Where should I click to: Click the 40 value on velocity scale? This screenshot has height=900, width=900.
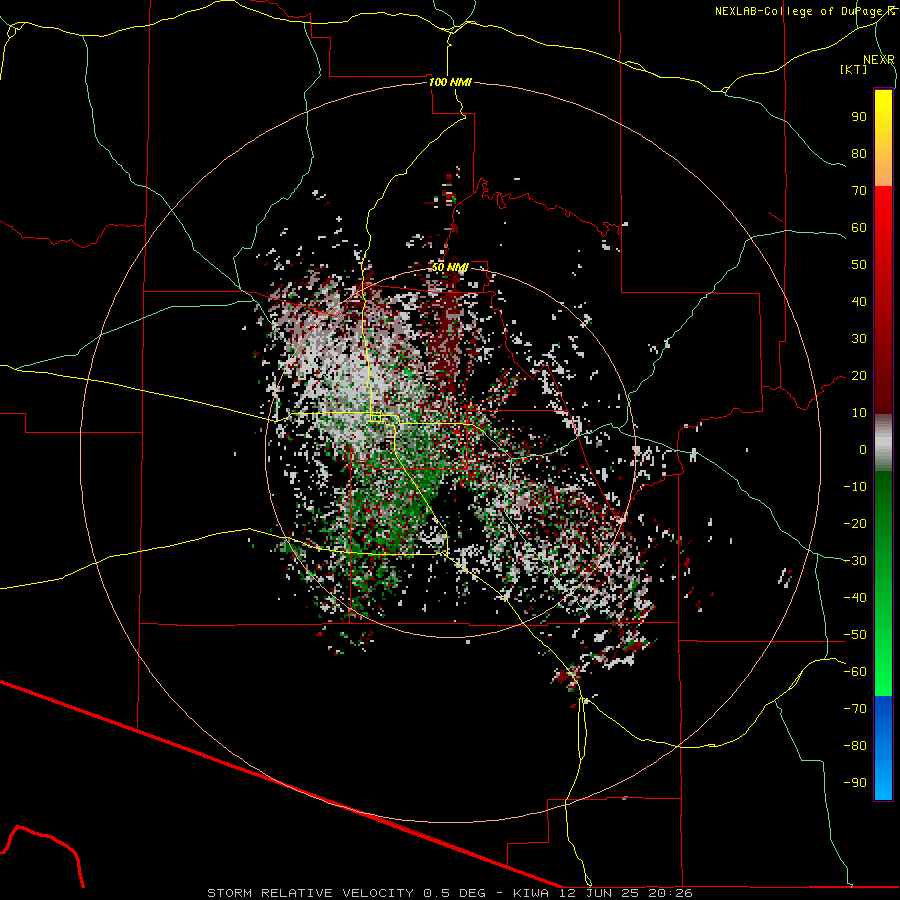859,301
